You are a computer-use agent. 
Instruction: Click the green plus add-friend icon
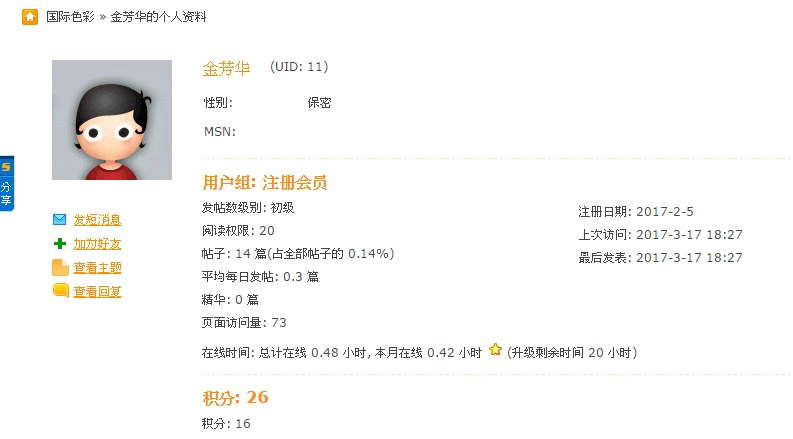pyautogui.click(x=60, y=244)
